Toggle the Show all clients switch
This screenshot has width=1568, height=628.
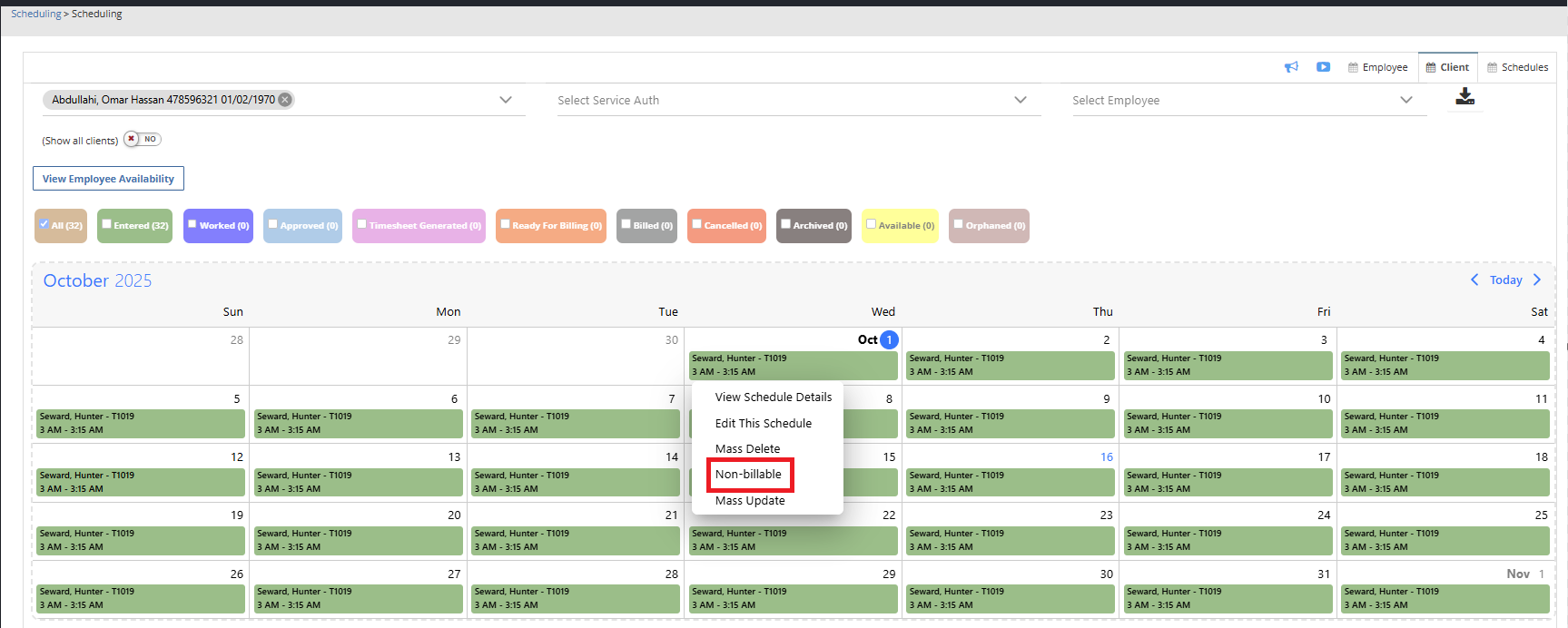(143, 140)
